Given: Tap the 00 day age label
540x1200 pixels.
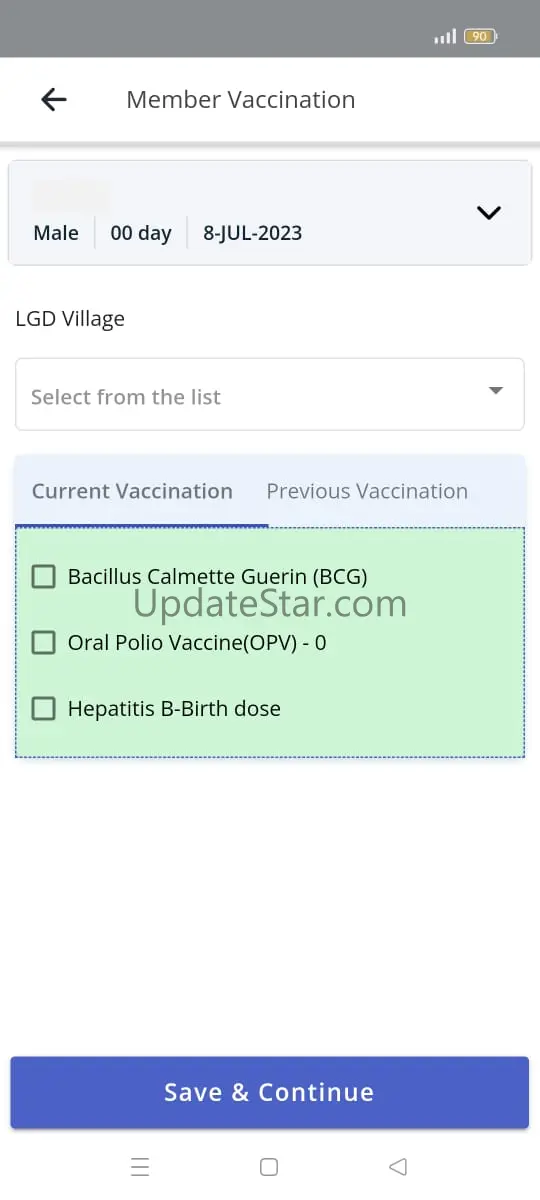Looking at the screenshot, I should [141, 233].
